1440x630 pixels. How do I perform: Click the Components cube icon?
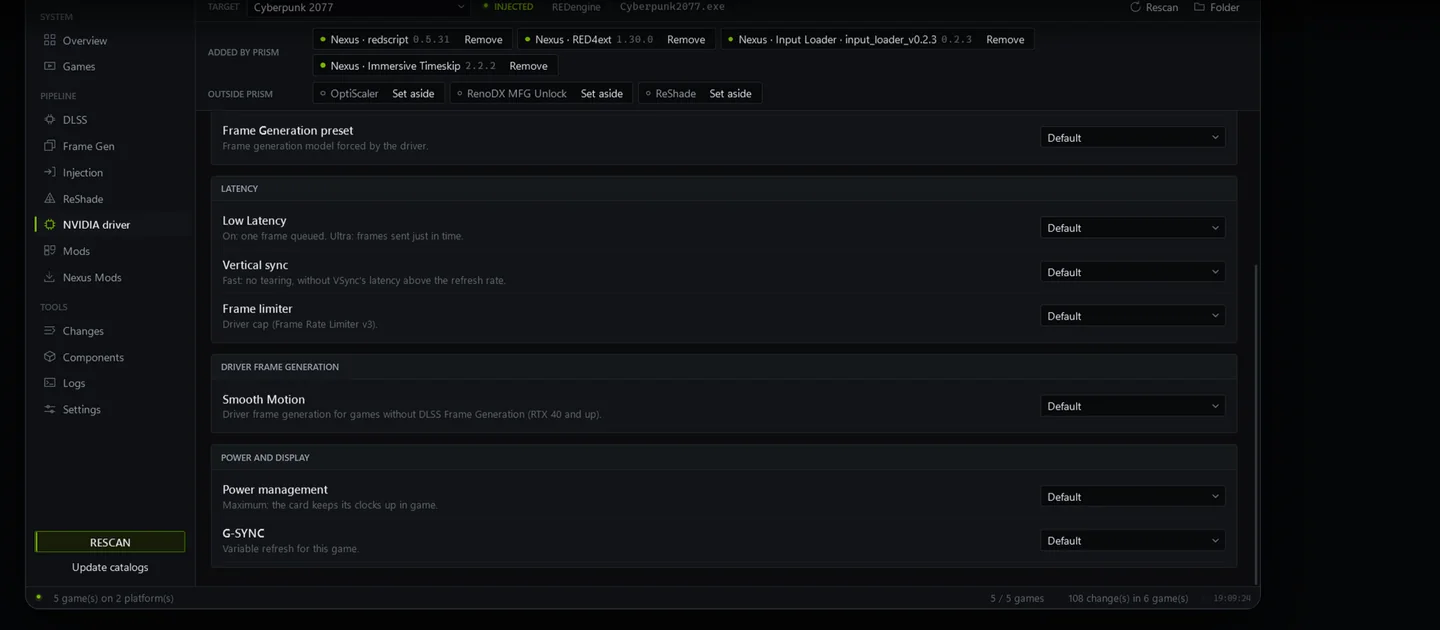[50, 356]
